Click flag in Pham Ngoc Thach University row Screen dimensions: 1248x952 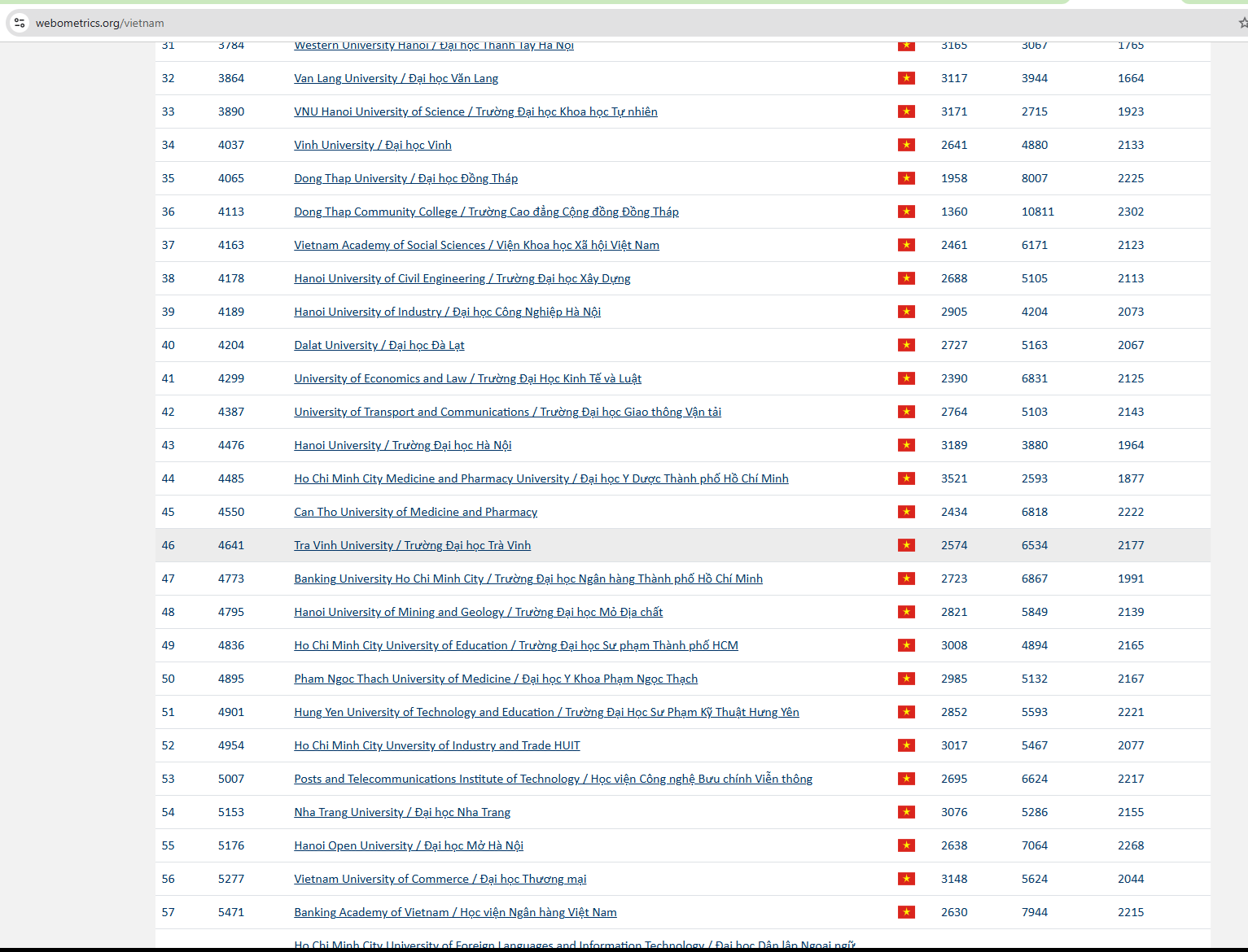(906, 679)
